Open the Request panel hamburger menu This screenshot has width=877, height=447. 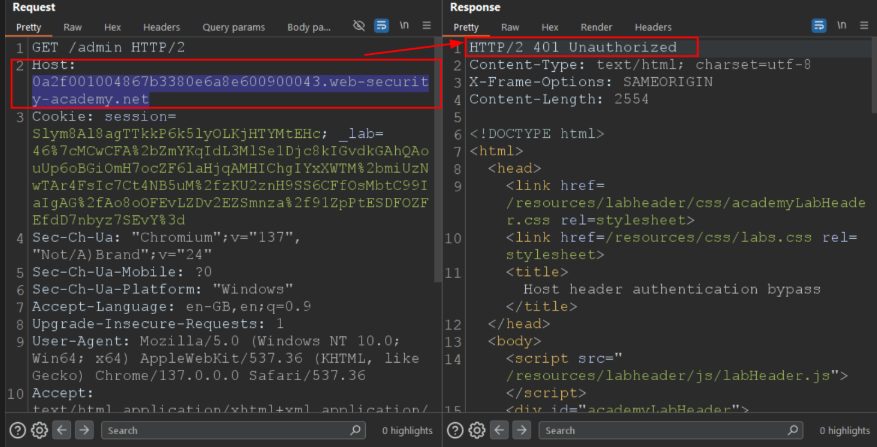426,26
